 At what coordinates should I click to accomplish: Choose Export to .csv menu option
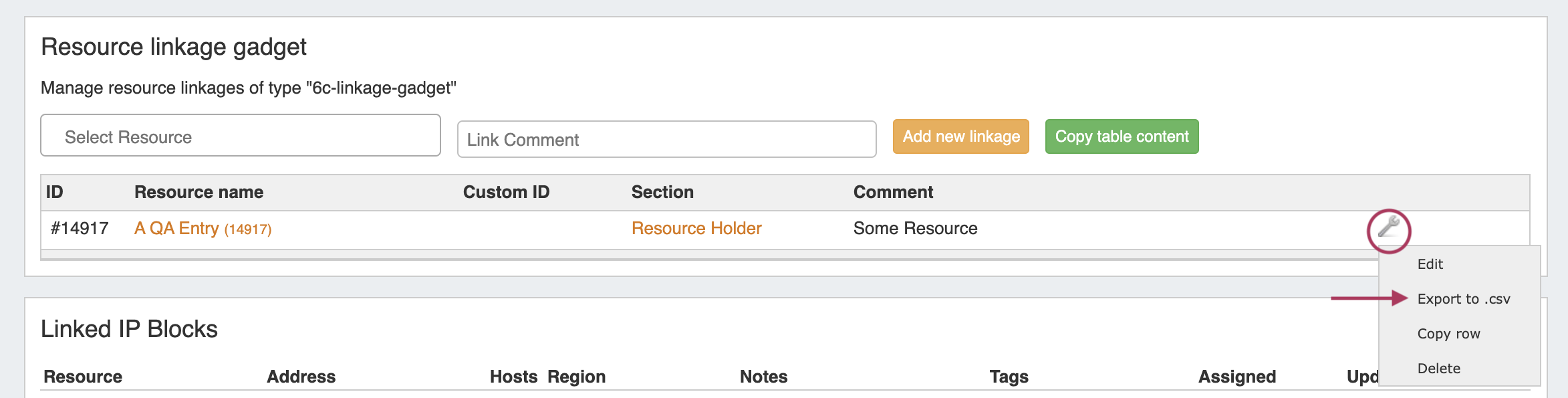(1464, 299)
